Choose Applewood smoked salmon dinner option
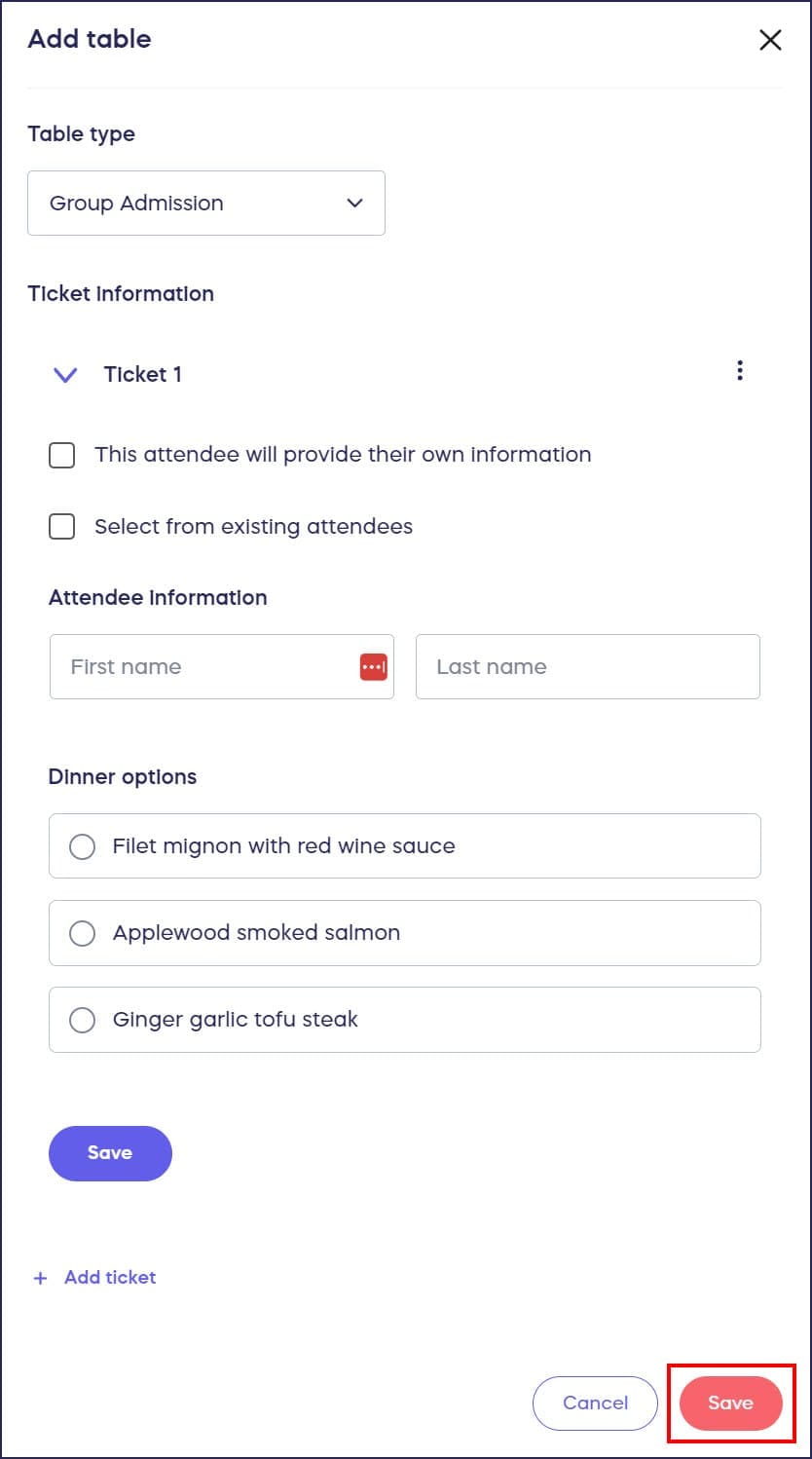This screenshot has width=812, height=1459. 83,933
